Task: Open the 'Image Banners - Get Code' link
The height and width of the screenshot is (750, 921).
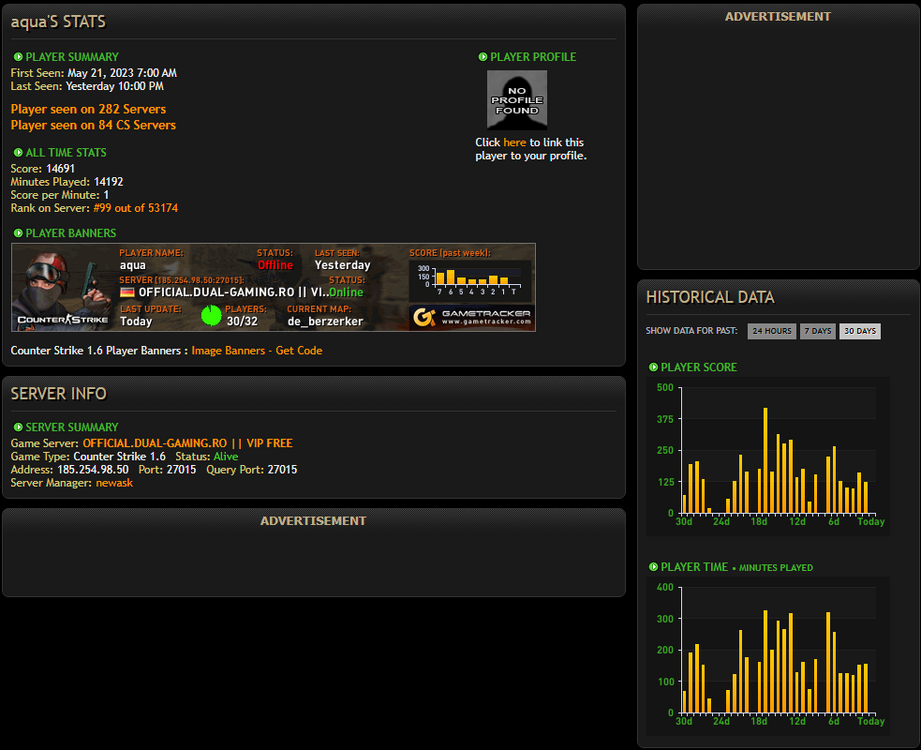Action: 256,351
